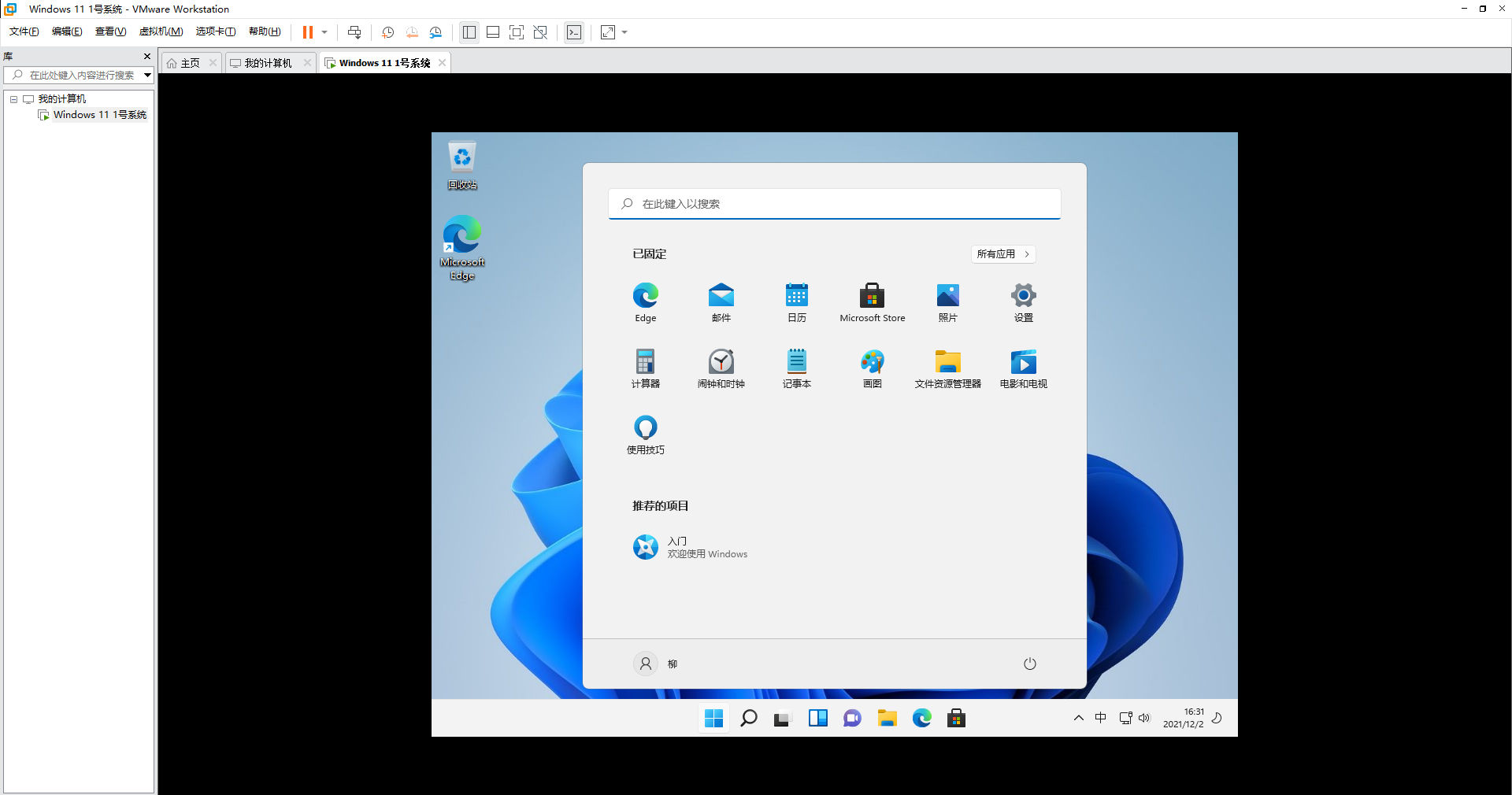Viewport: 1512px width, 795px height.
Task: Open the pinned 画图 app
Action: (x=873, y=368)
